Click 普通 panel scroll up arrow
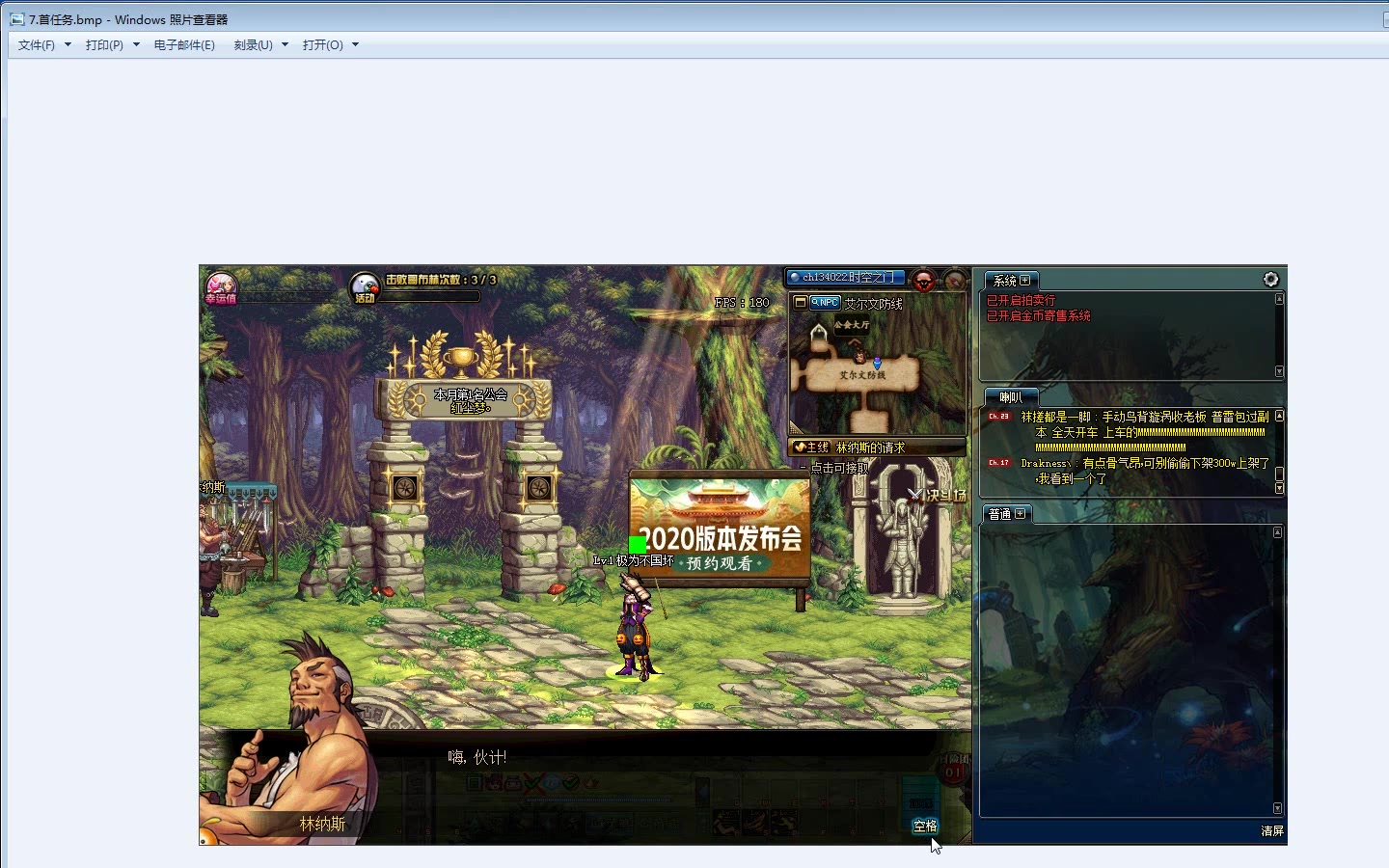This screenshot has width=1389, height=868. point(1278,532)
